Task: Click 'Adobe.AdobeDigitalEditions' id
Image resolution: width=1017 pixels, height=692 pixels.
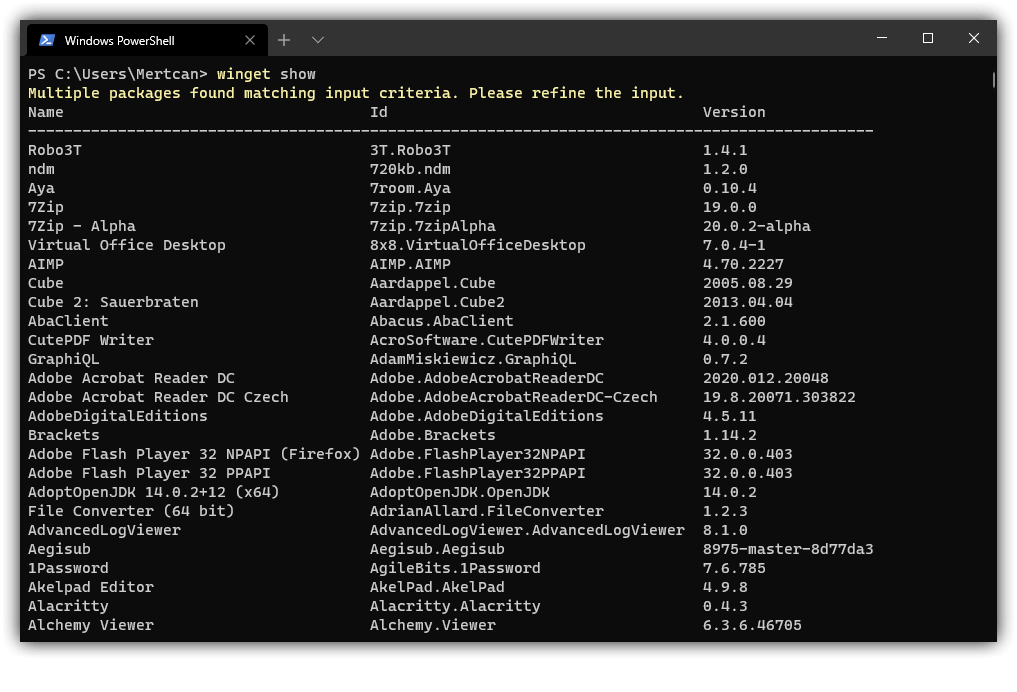Action: point(486,416)
